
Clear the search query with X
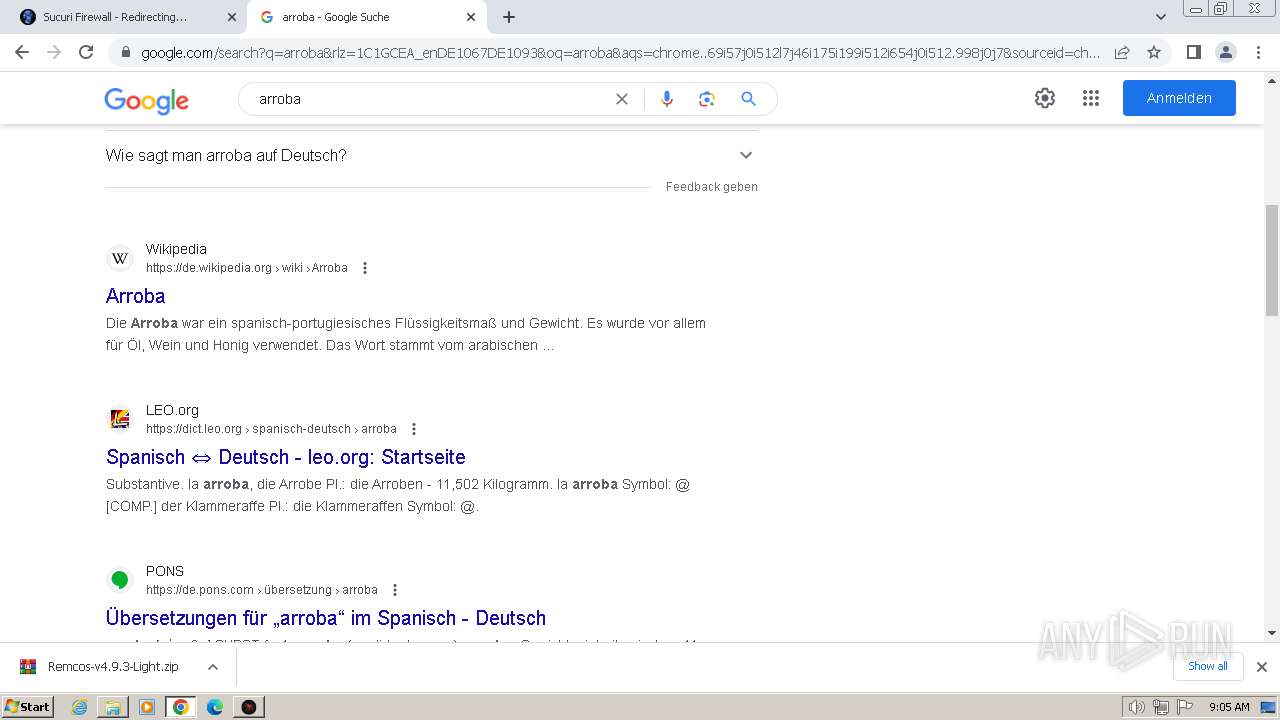pyautogui.click(x=622, y=99)
